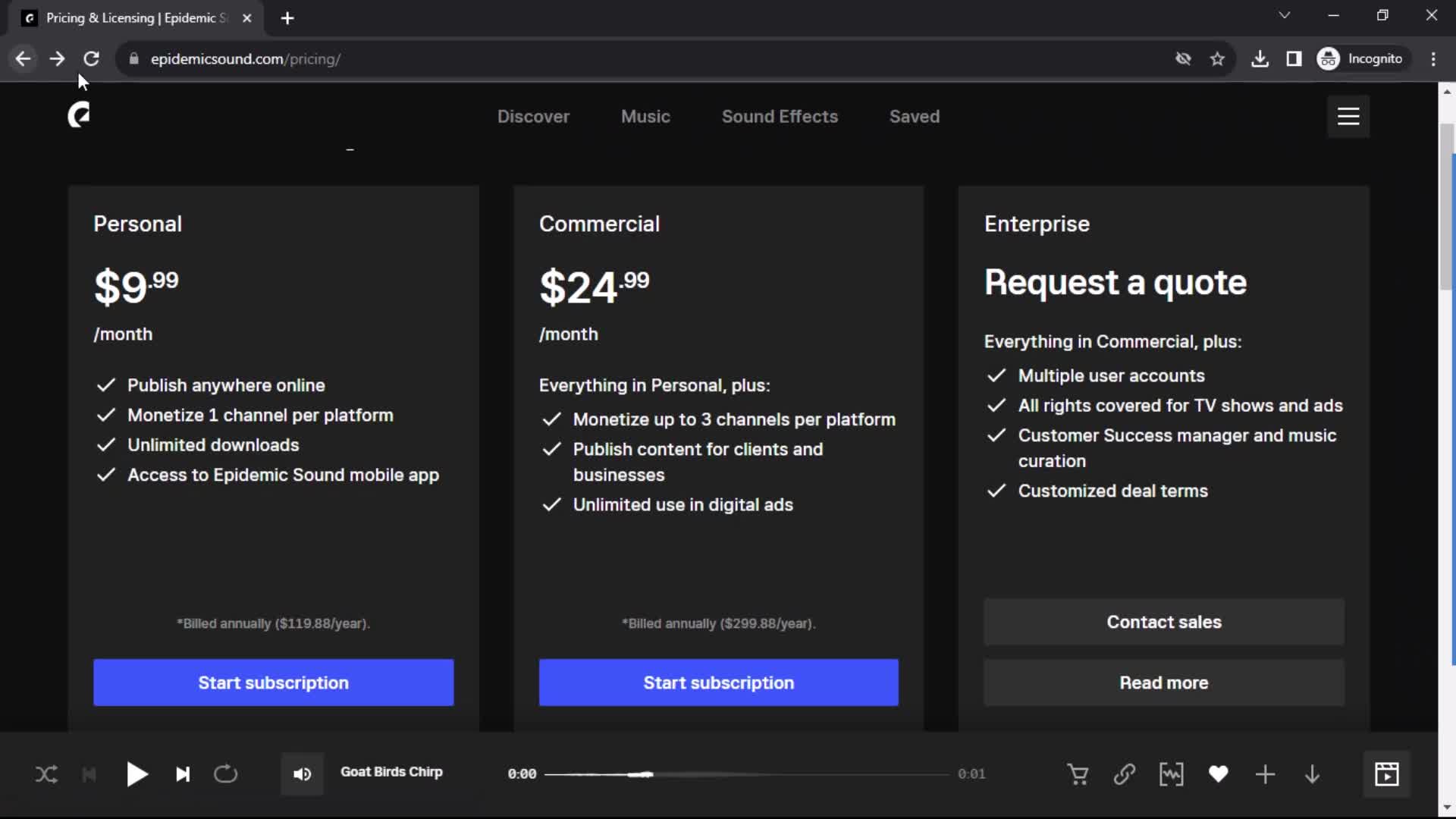Open the Saved nav item
The height and width of the screenshot is (819, 1456).
(915, 117)
